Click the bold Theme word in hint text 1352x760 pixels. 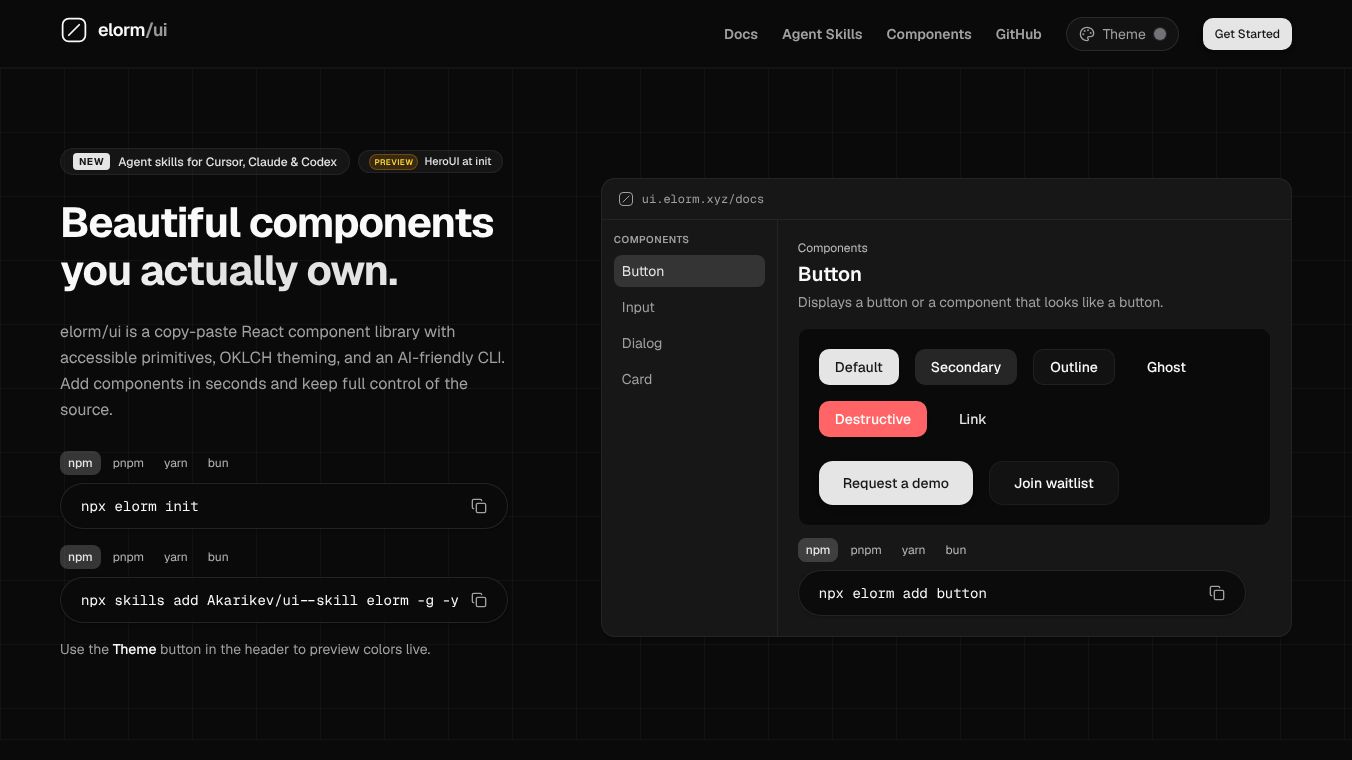(134, 649)
